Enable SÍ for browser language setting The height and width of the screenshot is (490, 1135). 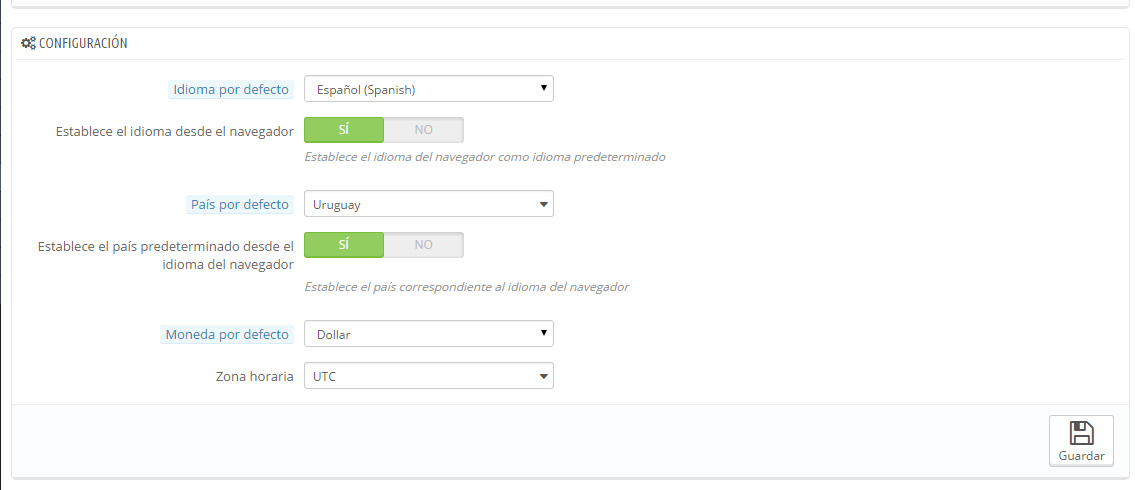pyautogui.click(x=344, y=130)
